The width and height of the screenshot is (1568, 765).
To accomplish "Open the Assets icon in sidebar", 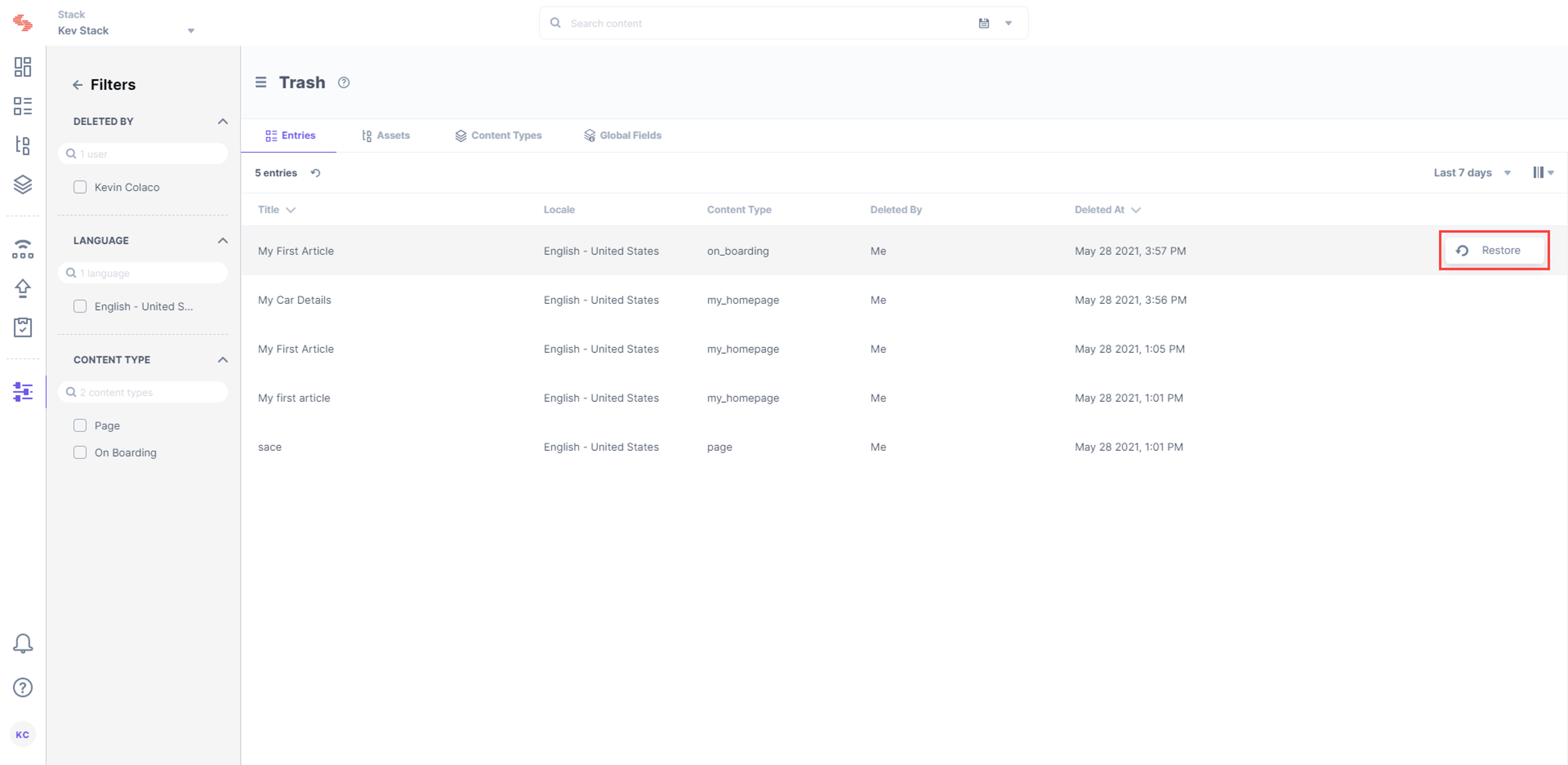I will coord(22,145).
